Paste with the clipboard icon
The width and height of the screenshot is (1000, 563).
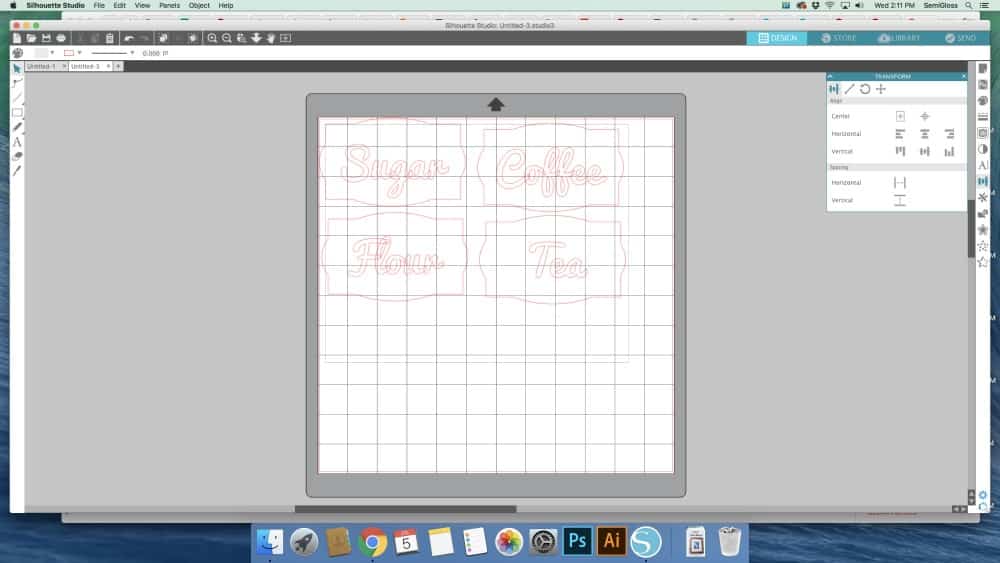click(110, 38)
